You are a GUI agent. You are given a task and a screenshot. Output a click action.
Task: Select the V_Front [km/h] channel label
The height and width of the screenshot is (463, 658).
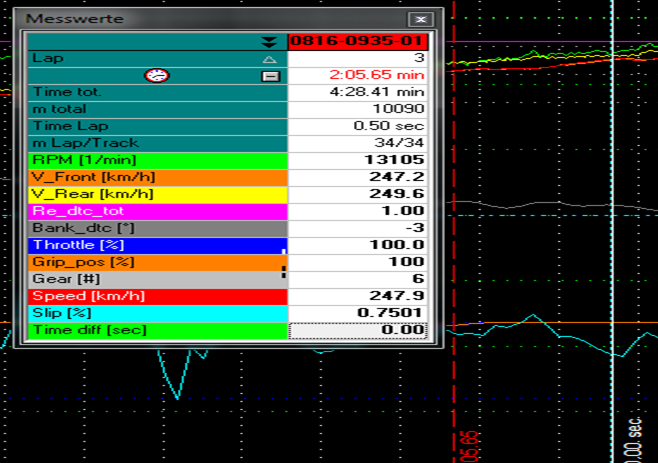click(x=157, y=177)
